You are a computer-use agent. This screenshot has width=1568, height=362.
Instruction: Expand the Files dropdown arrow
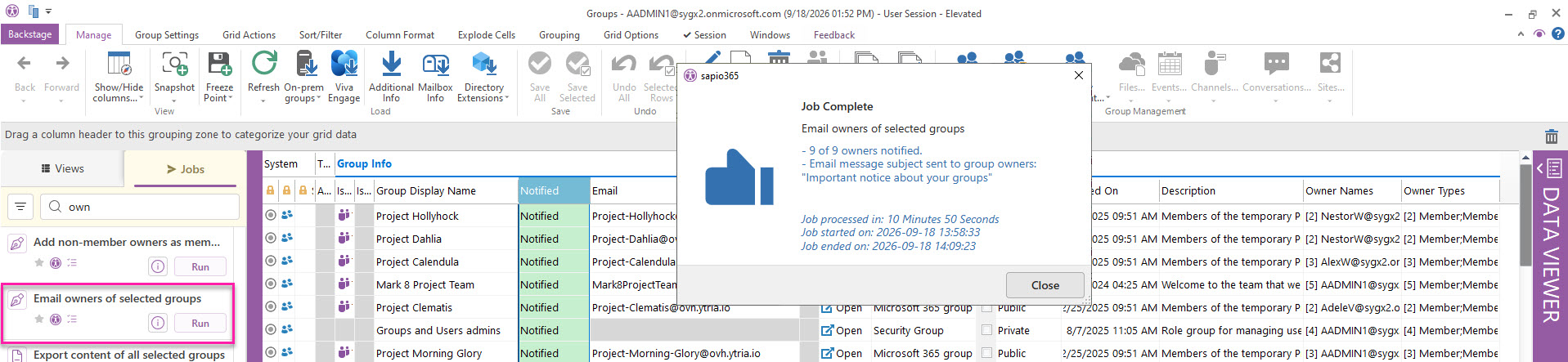1131,100
